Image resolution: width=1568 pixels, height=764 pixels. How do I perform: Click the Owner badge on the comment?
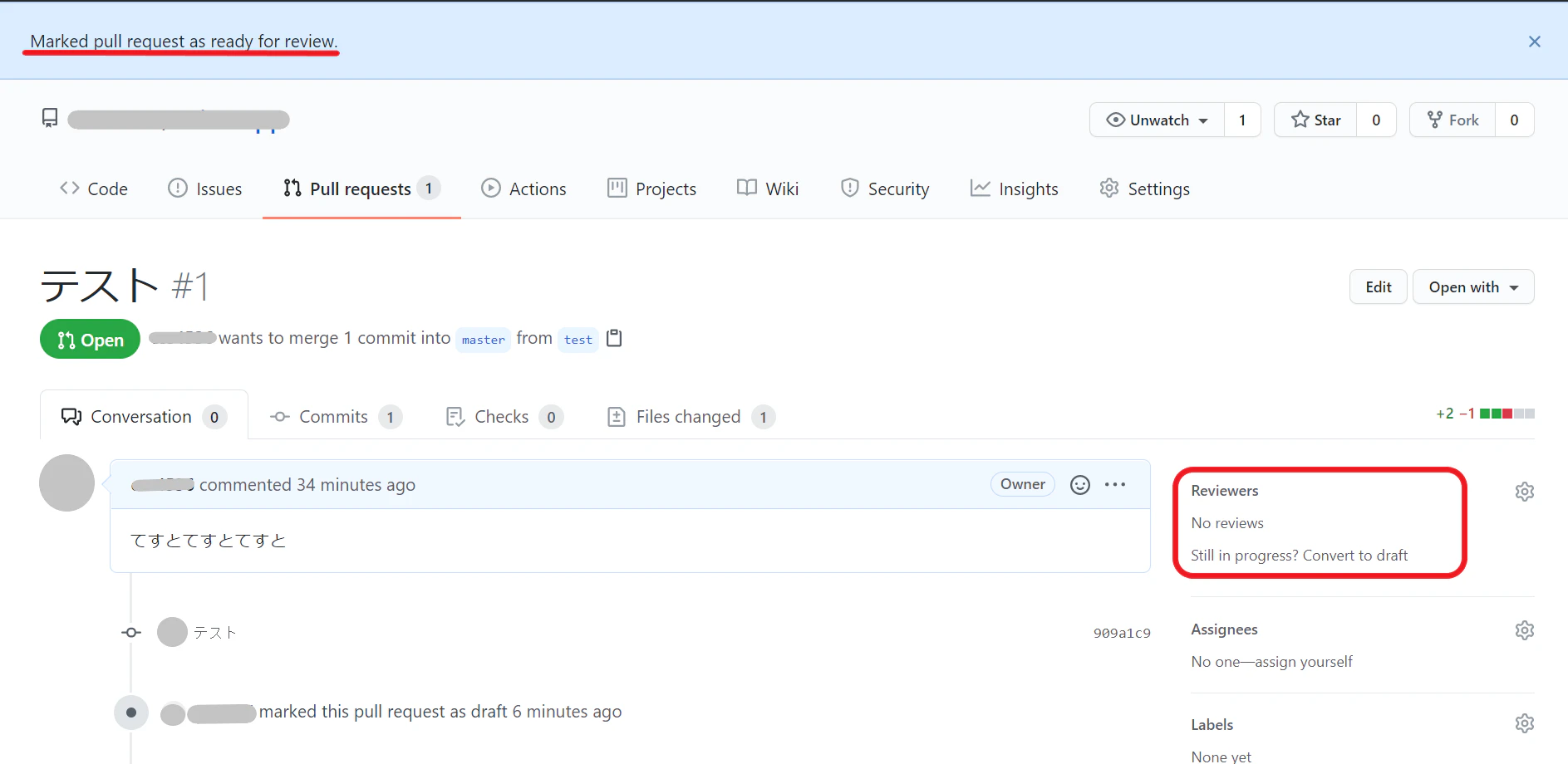click(1022, 484)
